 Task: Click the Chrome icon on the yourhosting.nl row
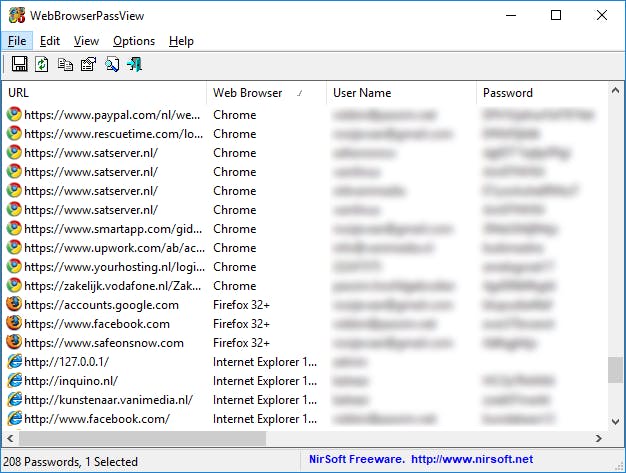pos(14,267)
